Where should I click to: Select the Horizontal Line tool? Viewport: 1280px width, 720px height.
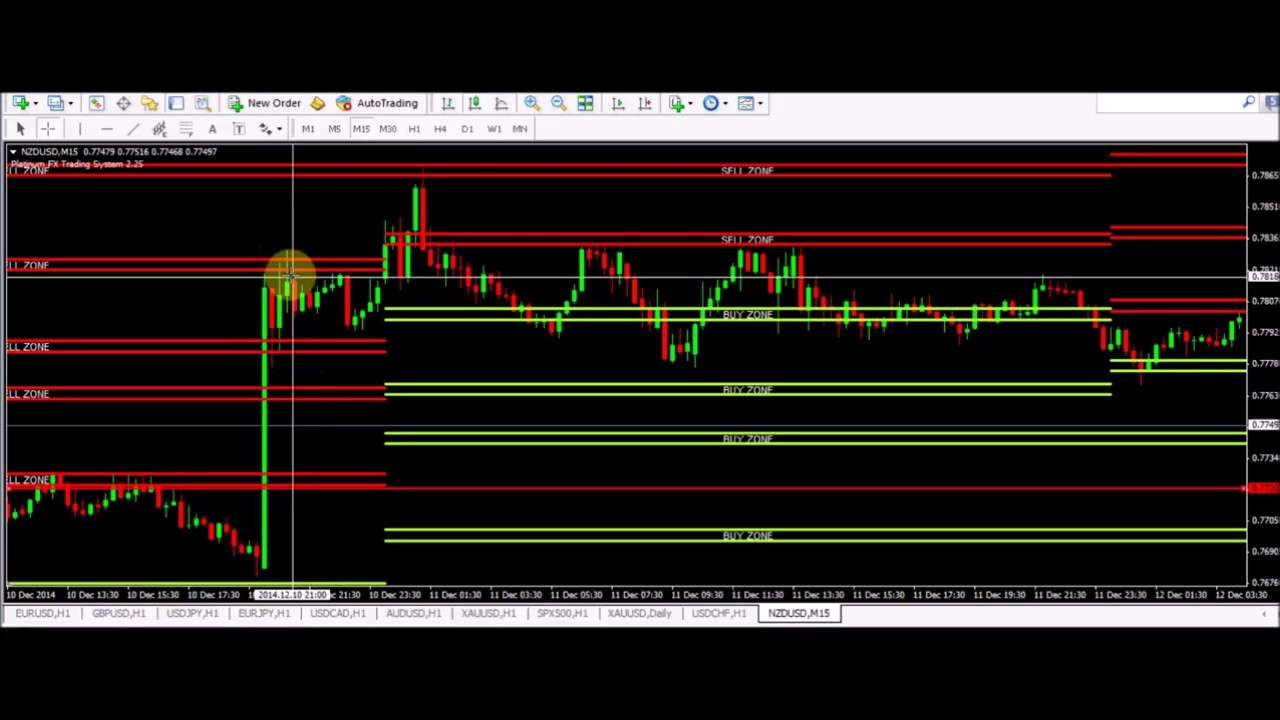(x=106, y=128)
